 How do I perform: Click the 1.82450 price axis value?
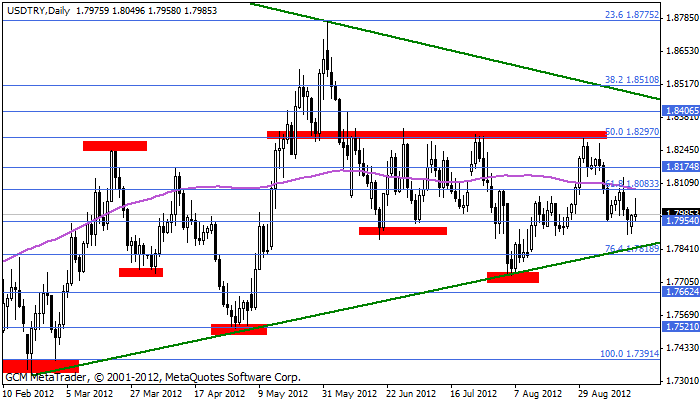682,149
